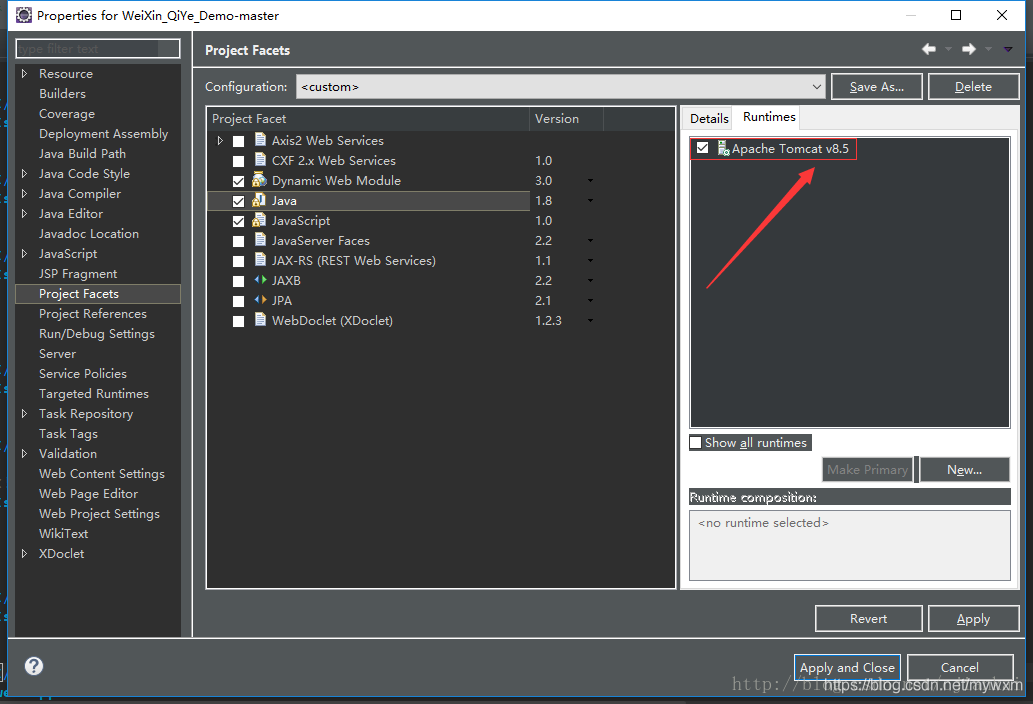Open back history dropdown arrow

949,49
